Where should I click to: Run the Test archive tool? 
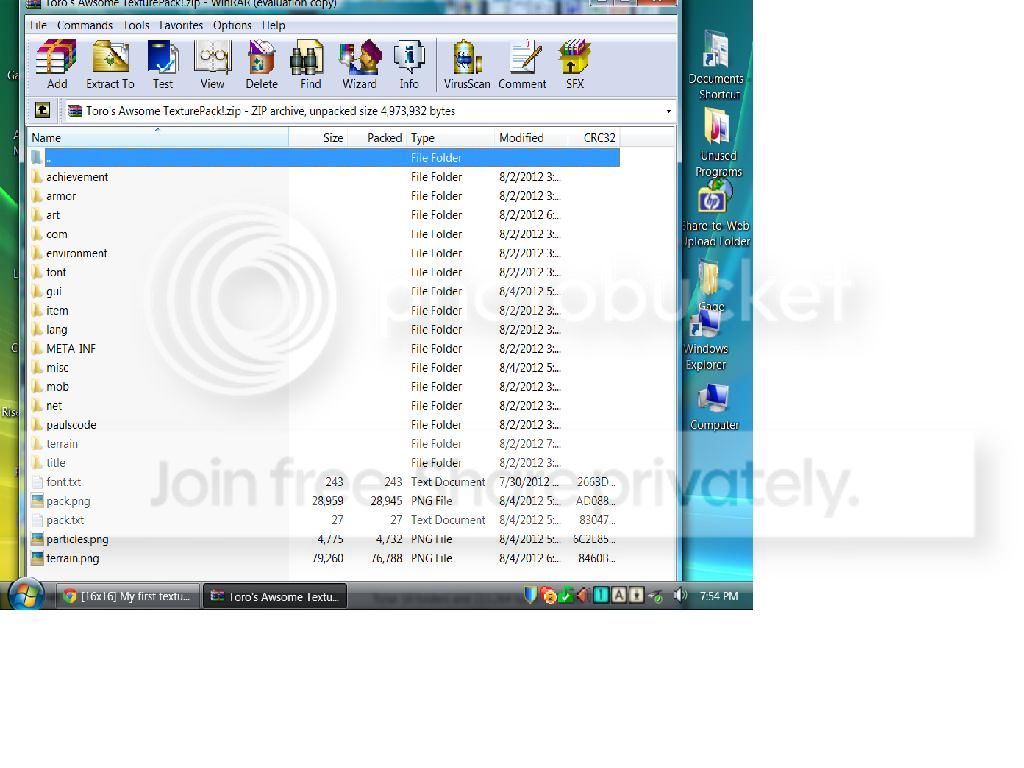(x=162, y=64)
